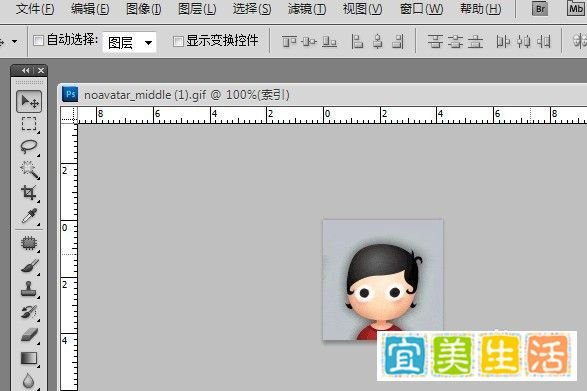Screen dimensions: 587x391
Task: Click distribute top edges icon
Action: [435, 41]
